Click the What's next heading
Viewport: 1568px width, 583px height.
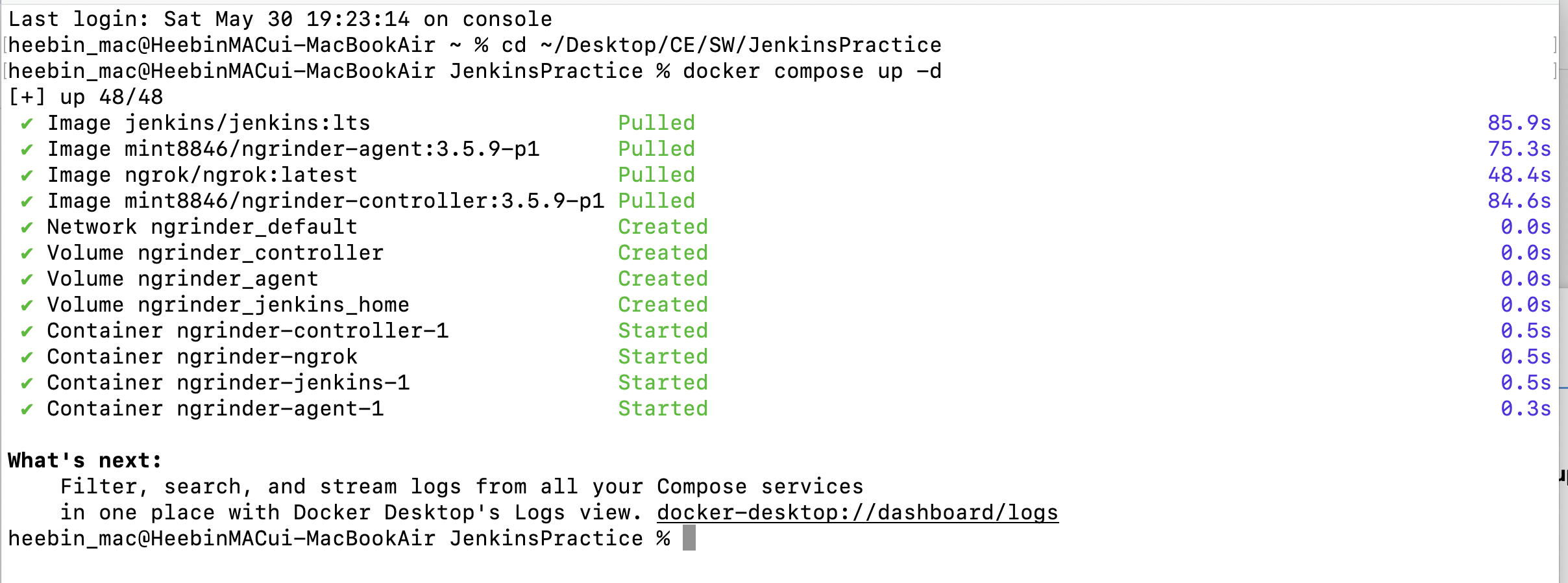pyautogui.click(x=85, y=460)
